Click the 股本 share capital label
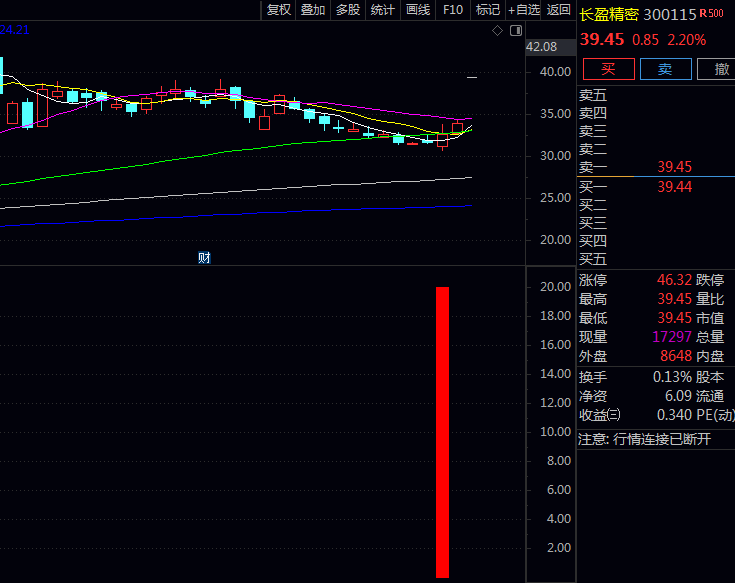The image size is (735, 583). [710, 377]
